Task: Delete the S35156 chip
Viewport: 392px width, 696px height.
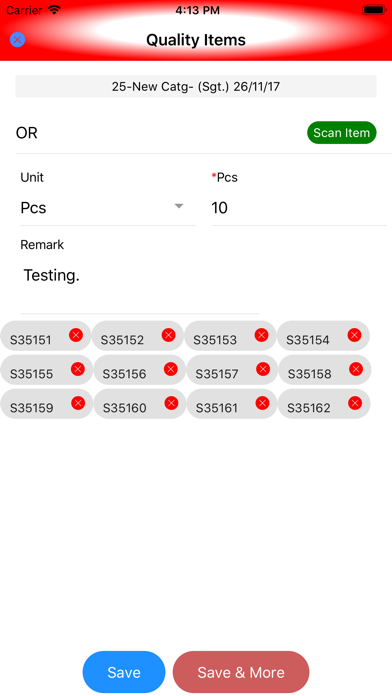Action: pos(170,369)
